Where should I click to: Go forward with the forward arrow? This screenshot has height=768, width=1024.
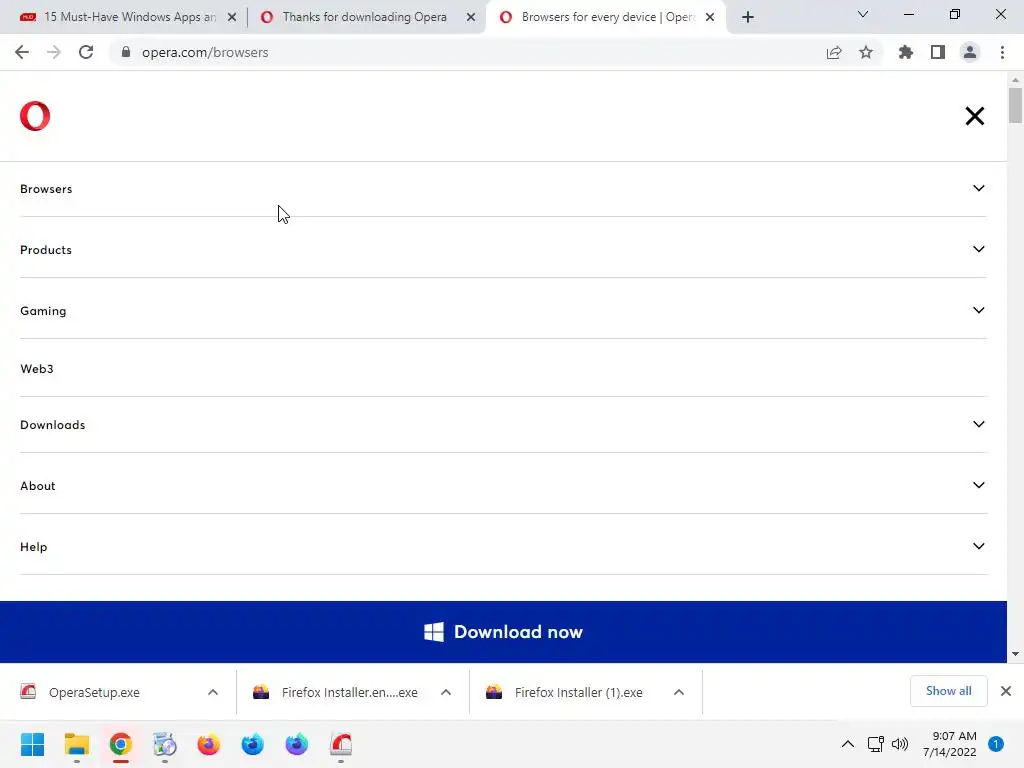click(54, 52)
